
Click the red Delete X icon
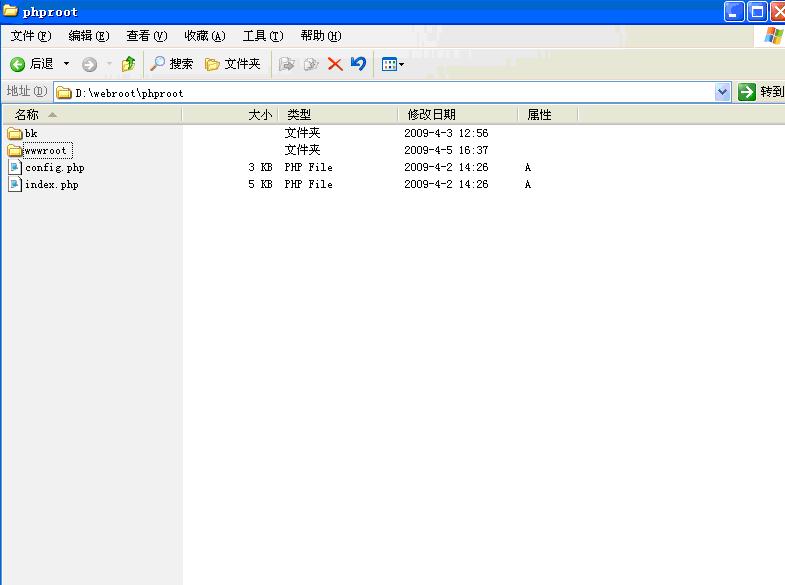(x=335, y=64)
